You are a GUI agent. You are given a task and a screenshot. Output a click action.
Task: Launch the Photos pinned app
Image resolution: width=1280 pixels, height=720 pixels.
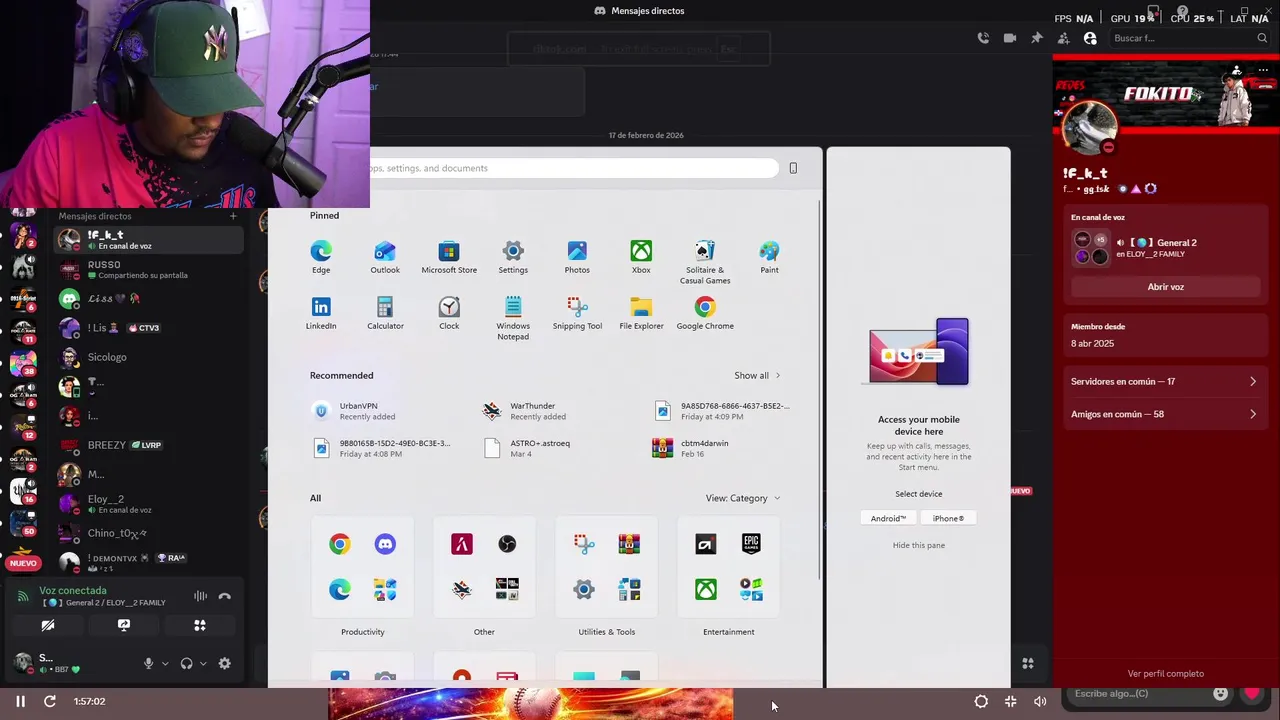(577, 256)
